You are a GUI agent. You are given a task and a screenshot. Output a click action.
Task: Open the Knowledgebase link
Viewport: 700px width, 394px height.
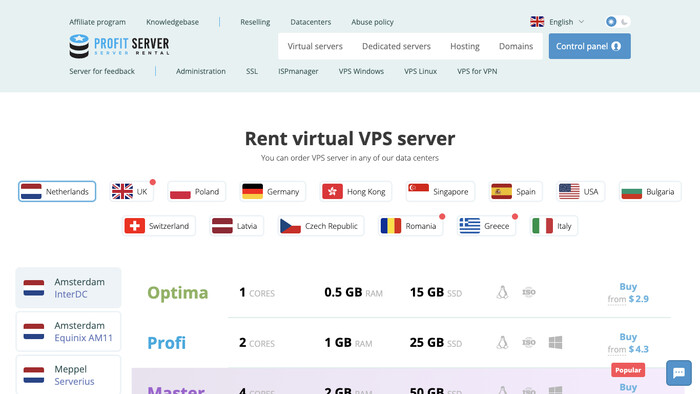[172, 22]
